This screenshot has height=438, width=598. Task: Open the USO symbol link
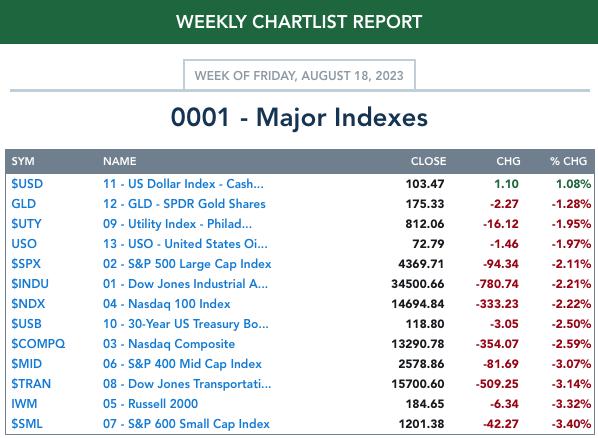24,244
